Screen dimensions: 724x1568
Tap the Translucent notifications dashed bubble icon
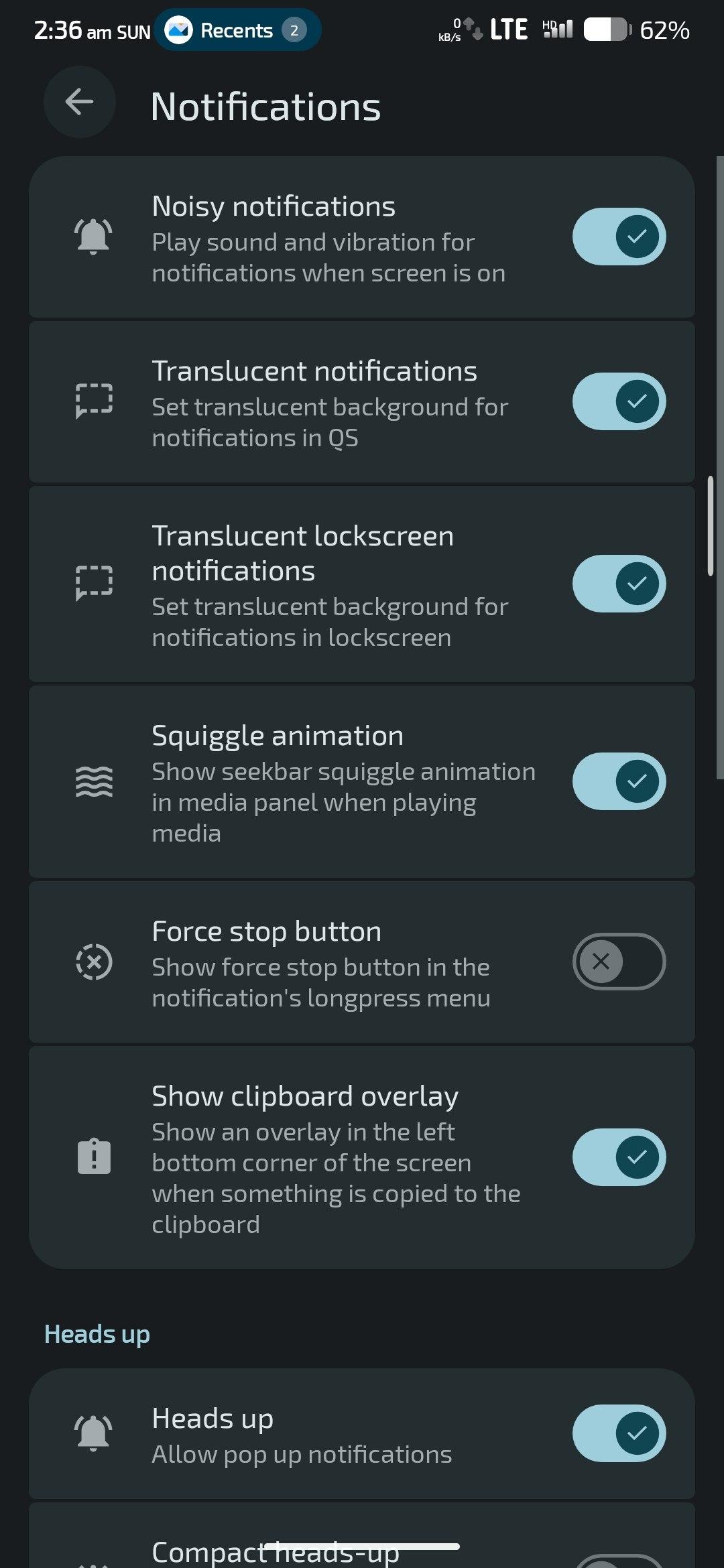[x=94, y=401]
